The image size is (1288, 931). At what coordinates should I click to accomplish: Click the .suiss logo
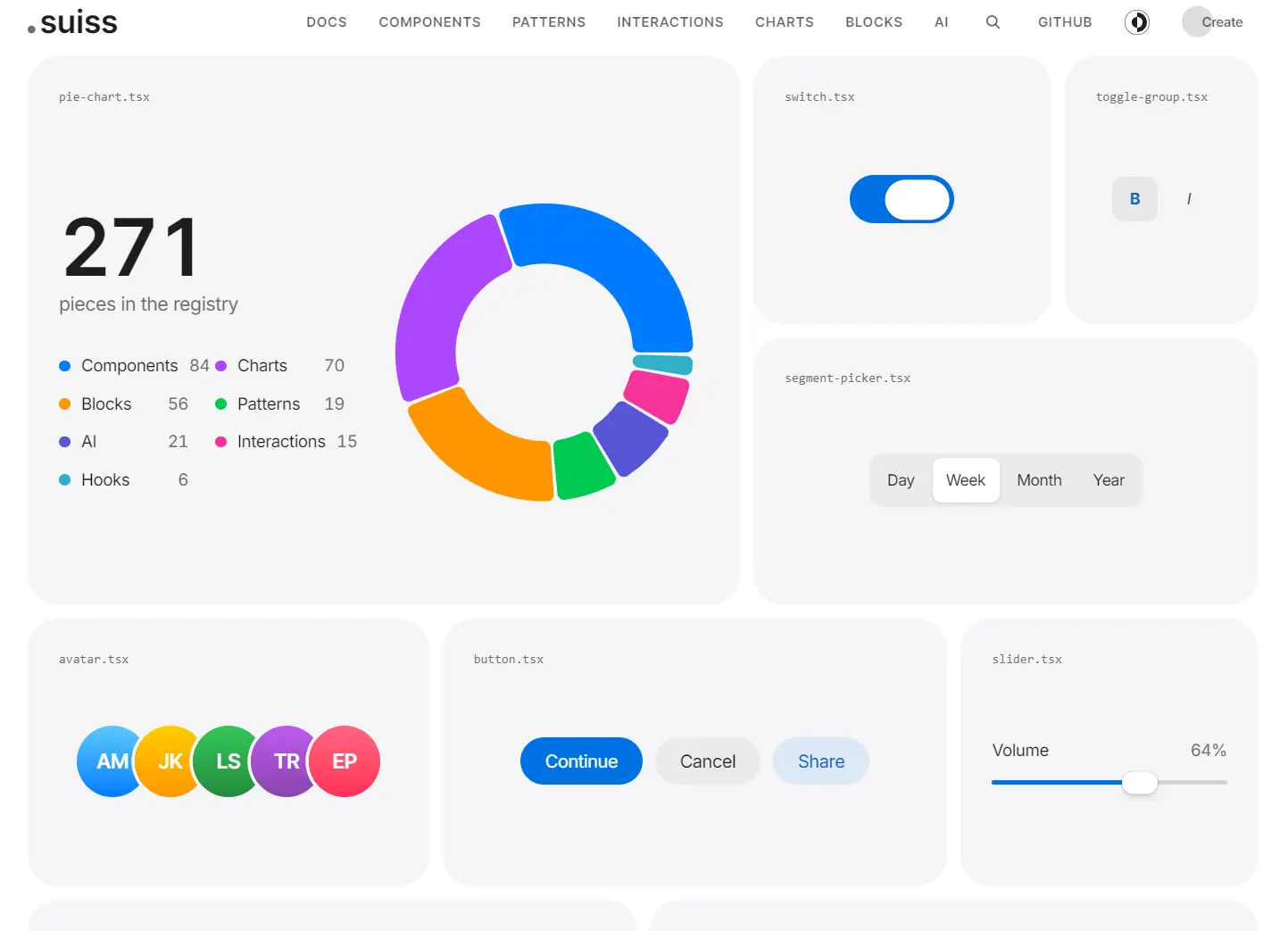[72, 22]
